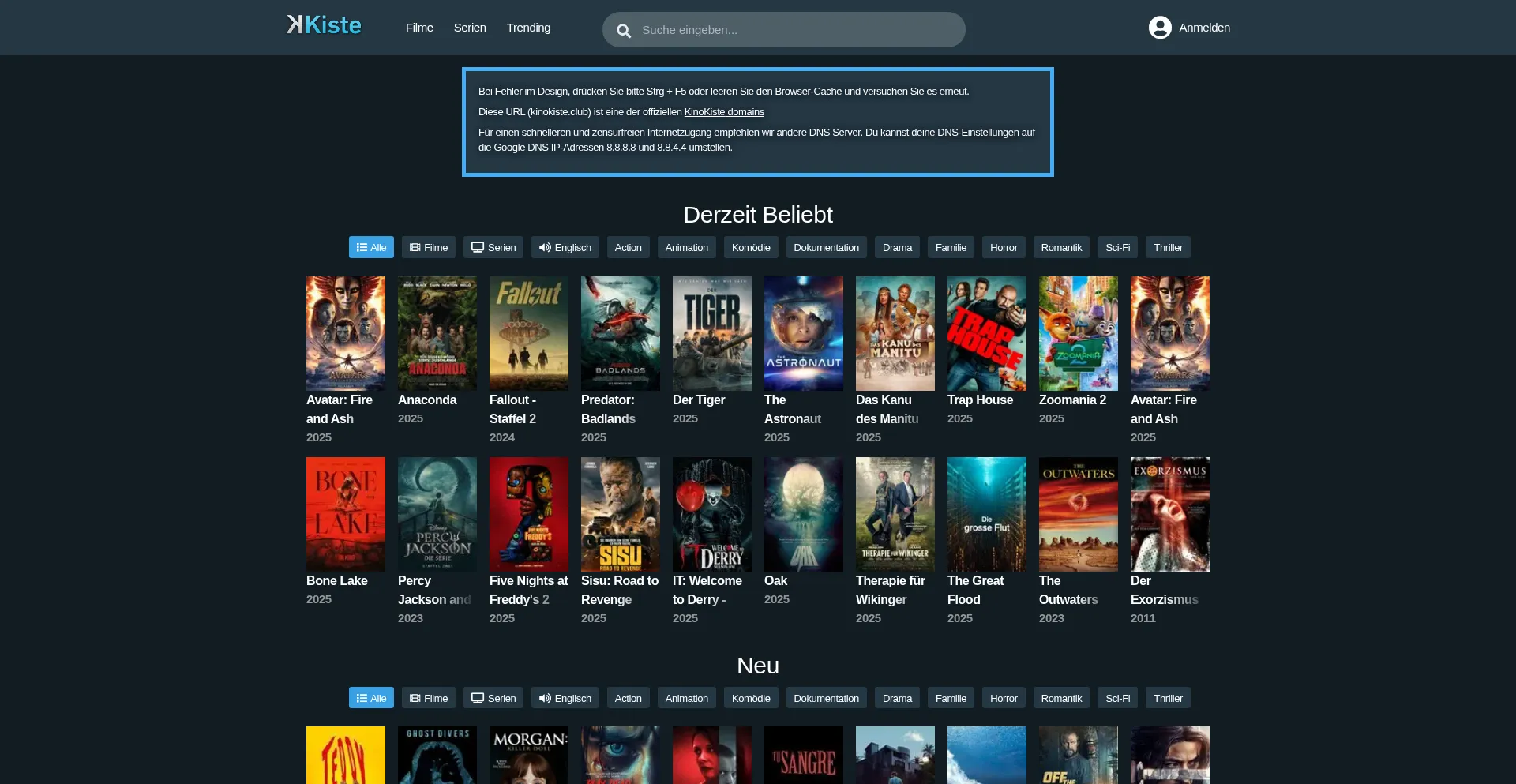
Task: Open IT: Welcome to Derry poster
Action: pyautogui.click(x=712, y=514)
